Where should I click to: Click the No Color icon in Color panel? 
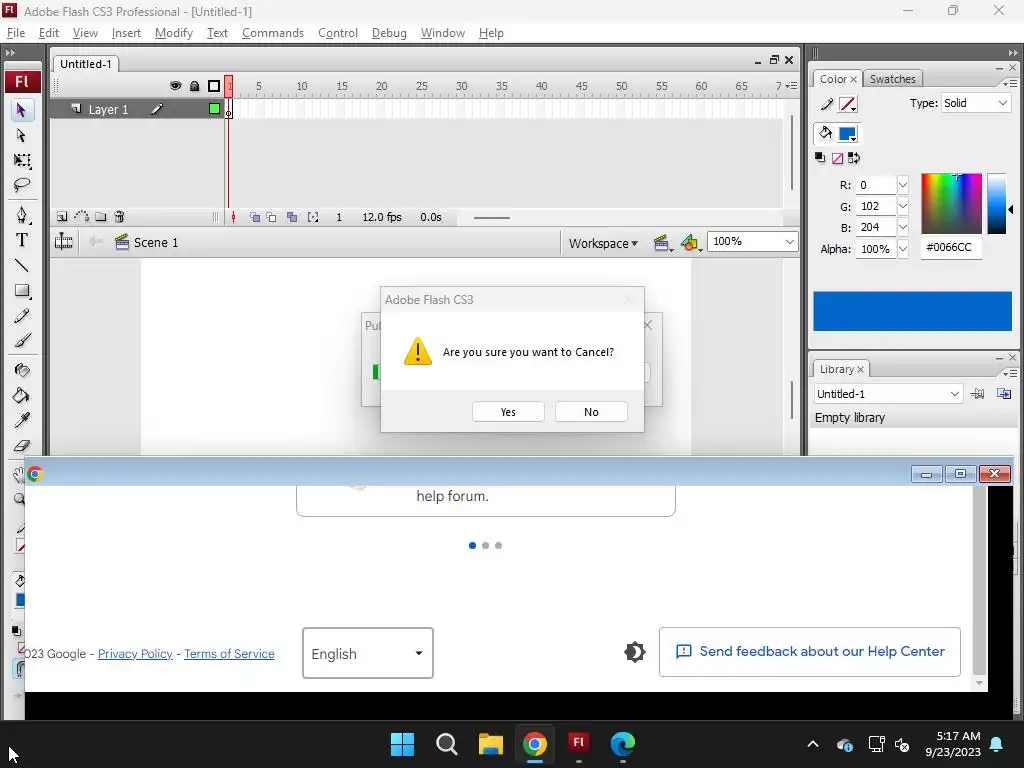click(837, 158)
